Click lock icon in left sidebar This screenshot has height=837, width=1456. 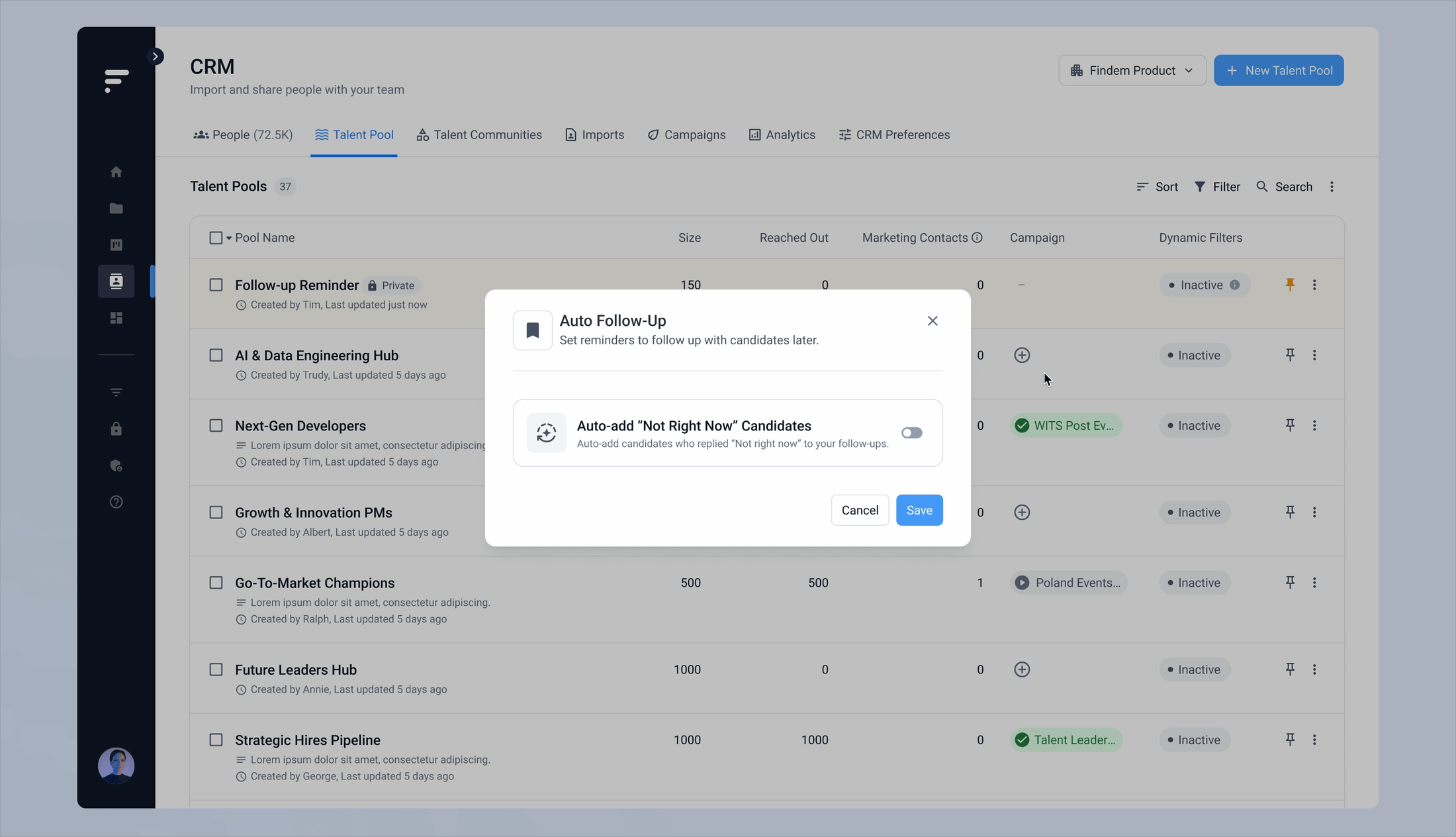[116, 429]
